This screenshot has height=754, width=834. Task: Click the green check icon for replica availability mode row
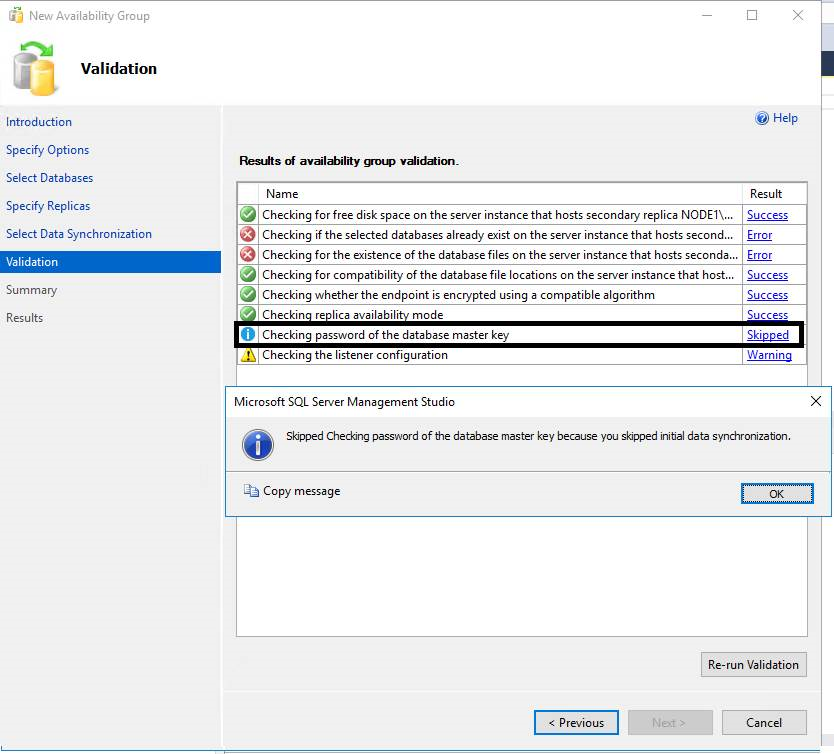248,314
